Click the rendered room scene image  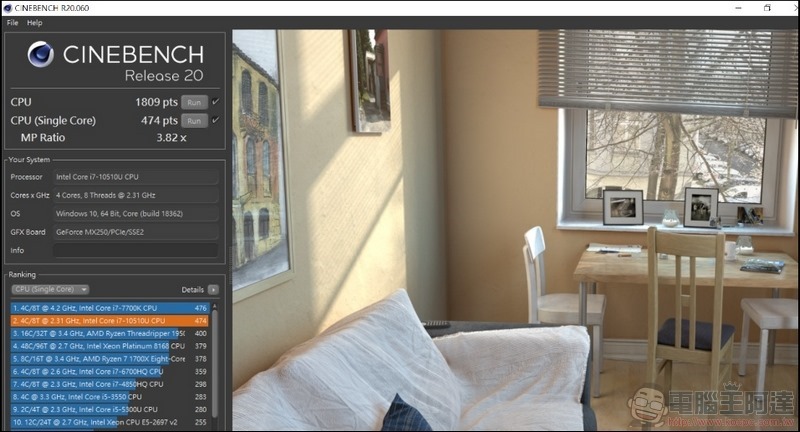pos(515,230)
